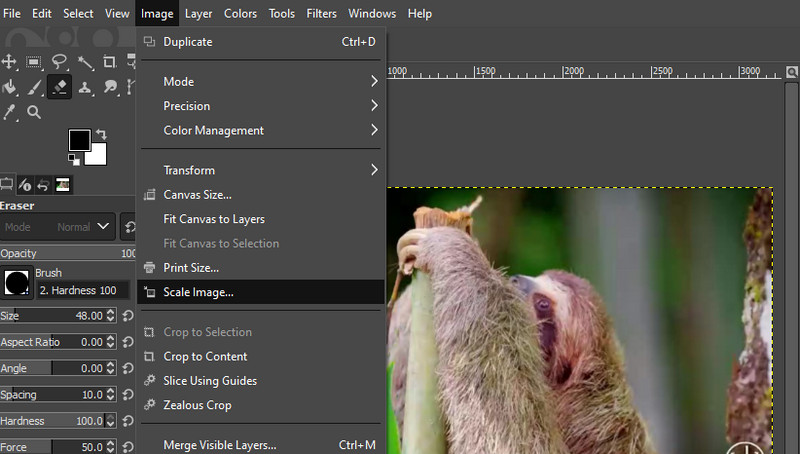
Task: Open the Filters menu
Action: coord(321,13)
